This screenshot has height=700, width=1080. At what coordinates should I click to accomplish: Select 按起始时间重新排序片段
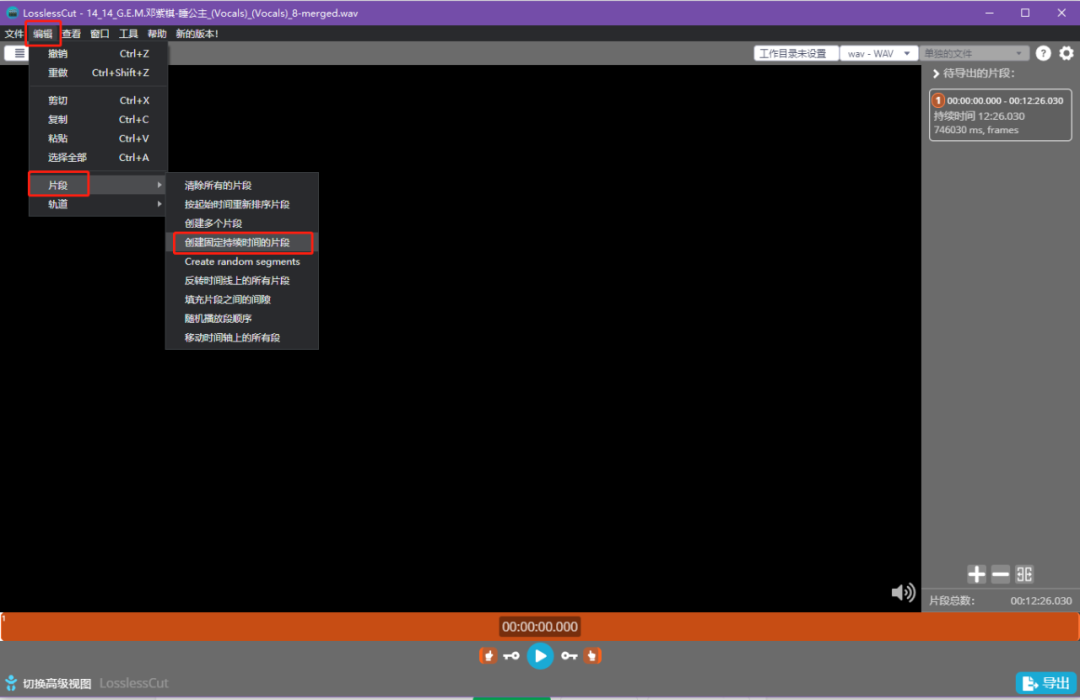coord(242,205)
